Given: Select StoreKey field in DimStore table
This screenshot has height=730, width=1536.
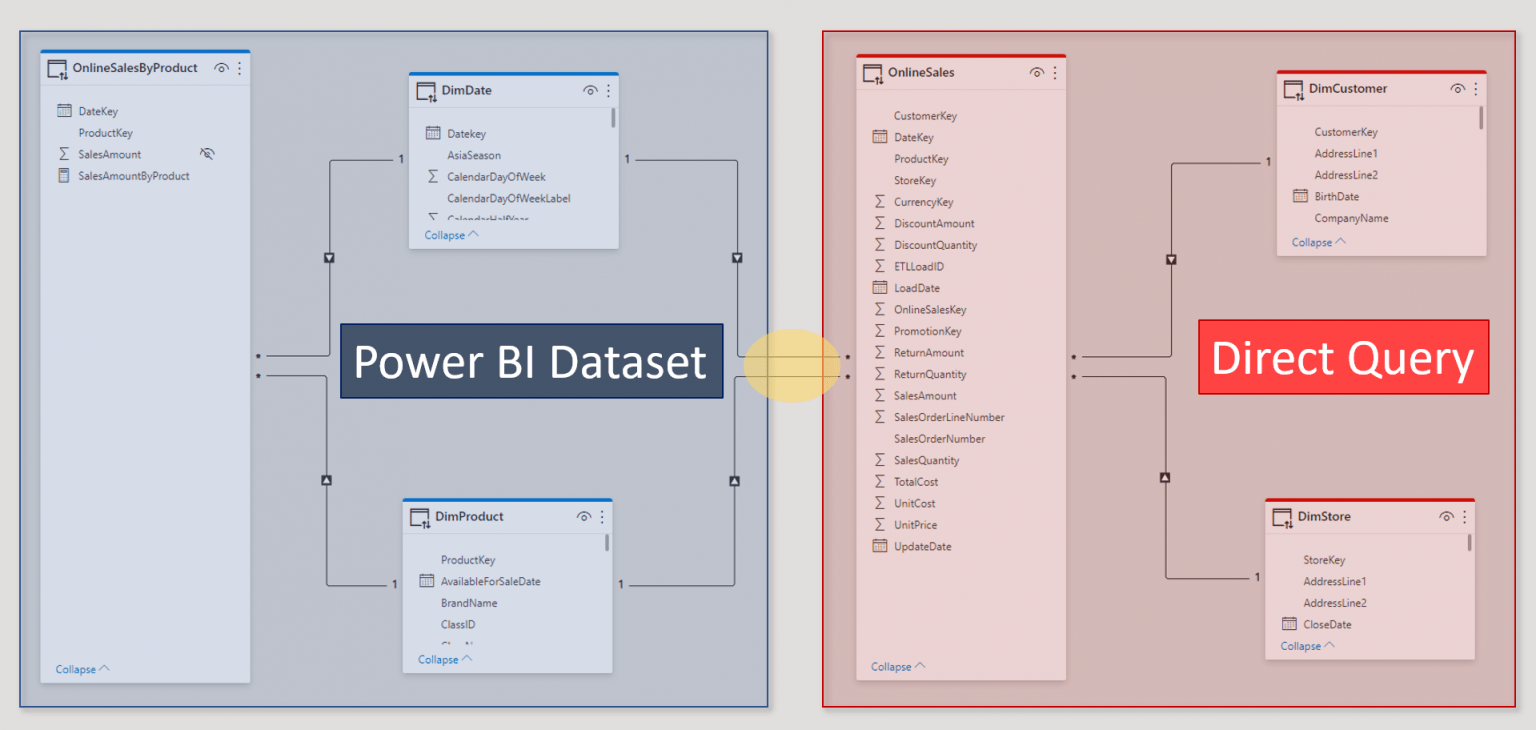Looking at the screenshot, I should pos(1324,560).
